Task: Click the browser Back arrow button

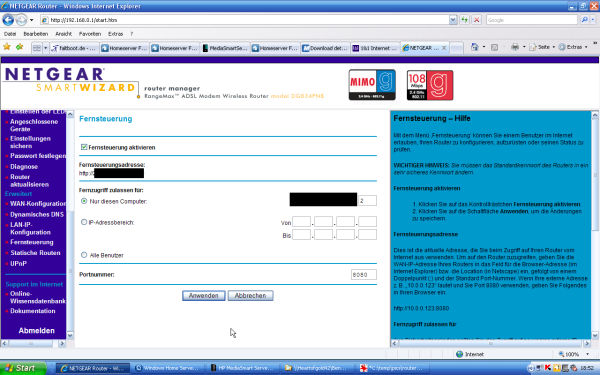Action: (8, 20)
